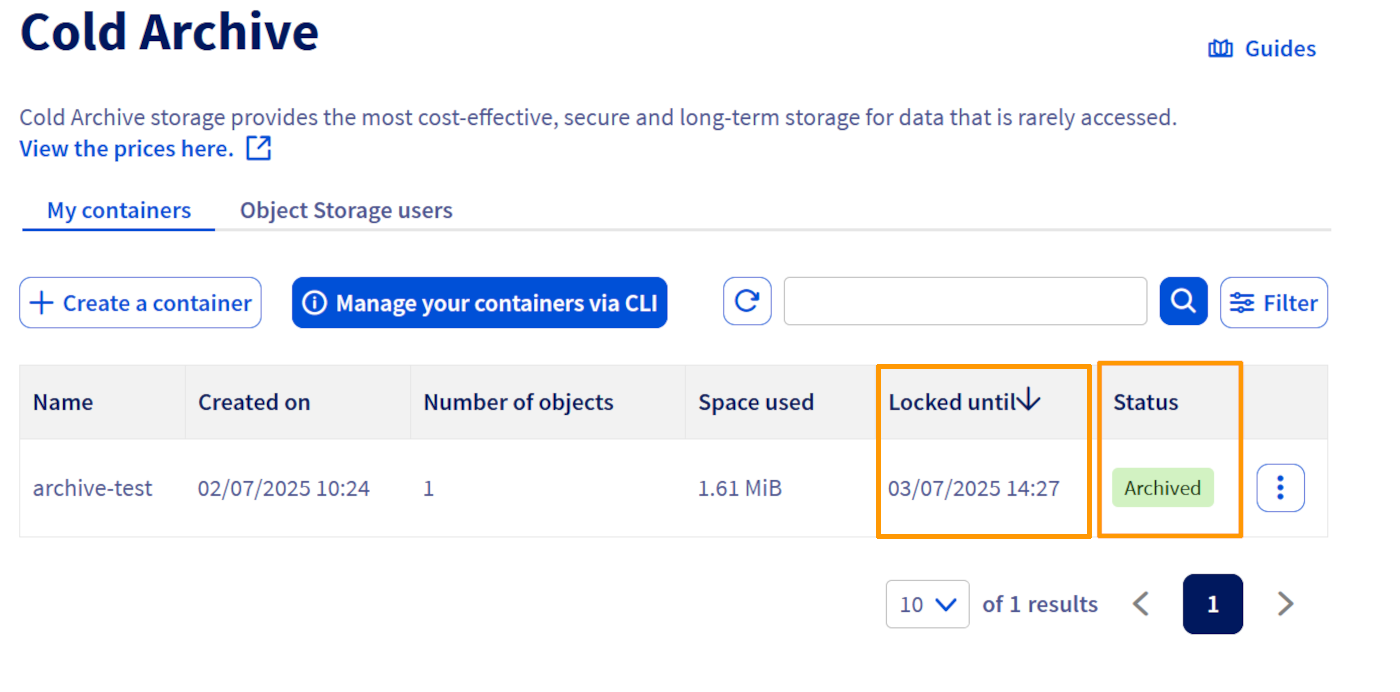This screenshot has height=692, width=1400.
Task: Select pagination page 1
Action: tap(1212, 604)
